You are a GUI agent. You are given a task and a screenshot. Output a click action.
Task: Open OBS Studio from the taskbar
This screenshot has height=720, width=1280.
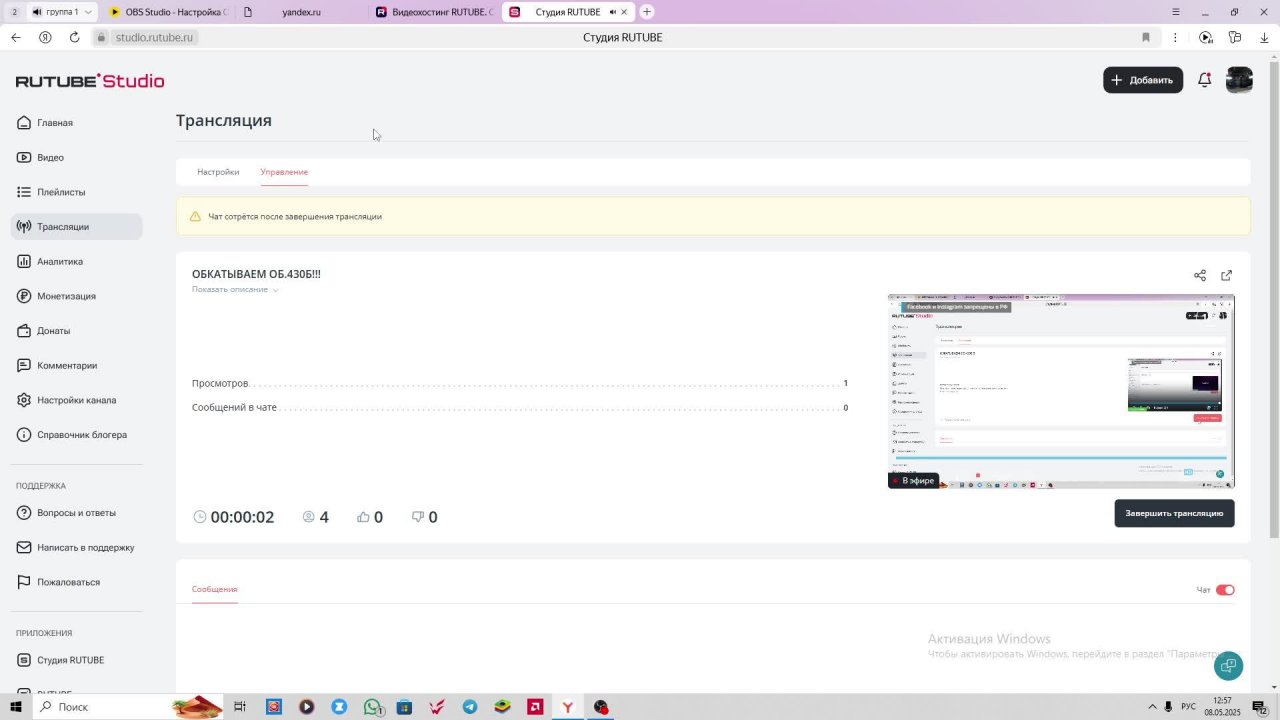(601, 707)
